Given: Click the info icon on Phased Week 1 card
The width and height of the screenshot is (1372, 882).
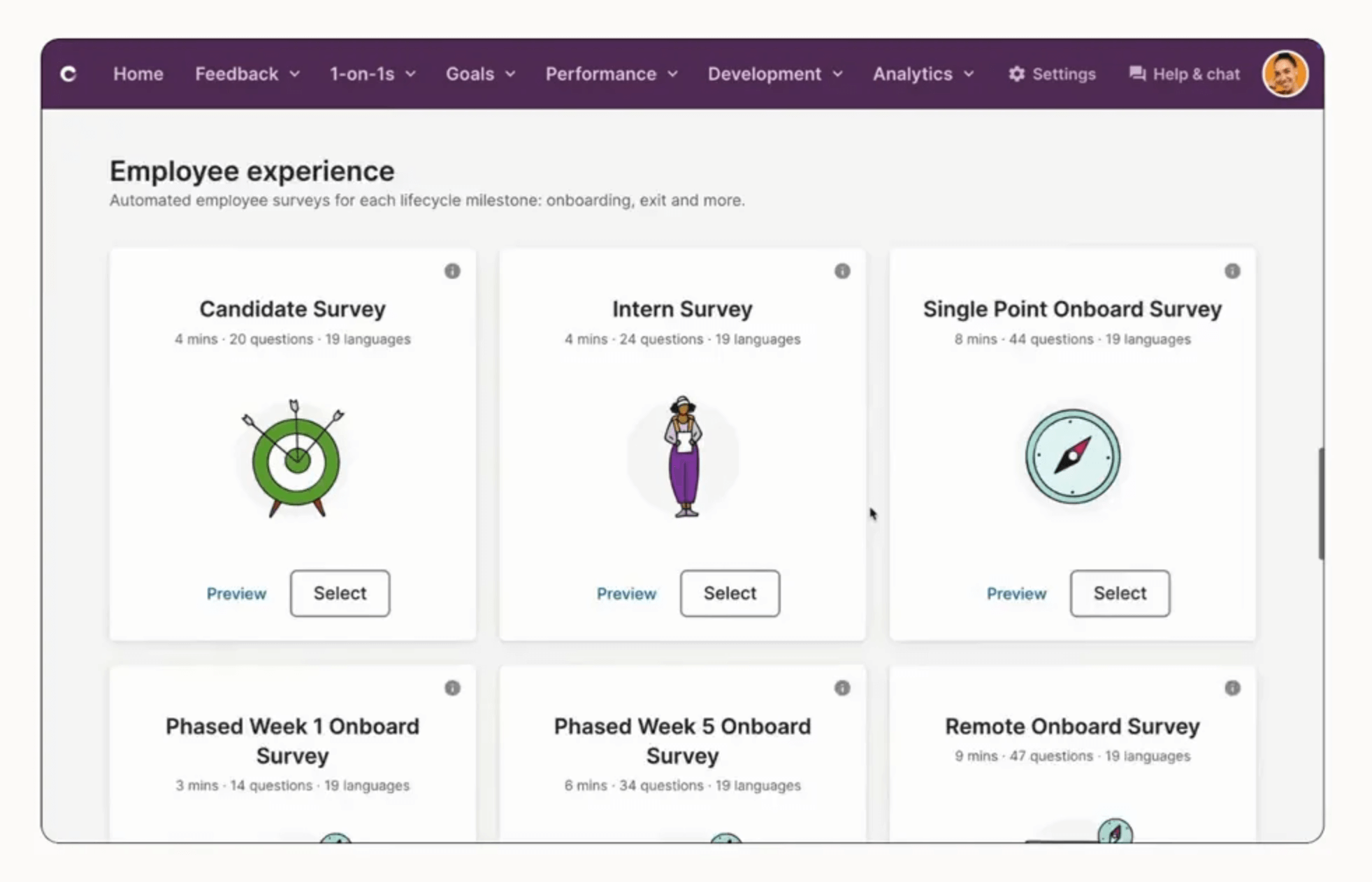Looking at the screenshot, I should coord(452,687).
